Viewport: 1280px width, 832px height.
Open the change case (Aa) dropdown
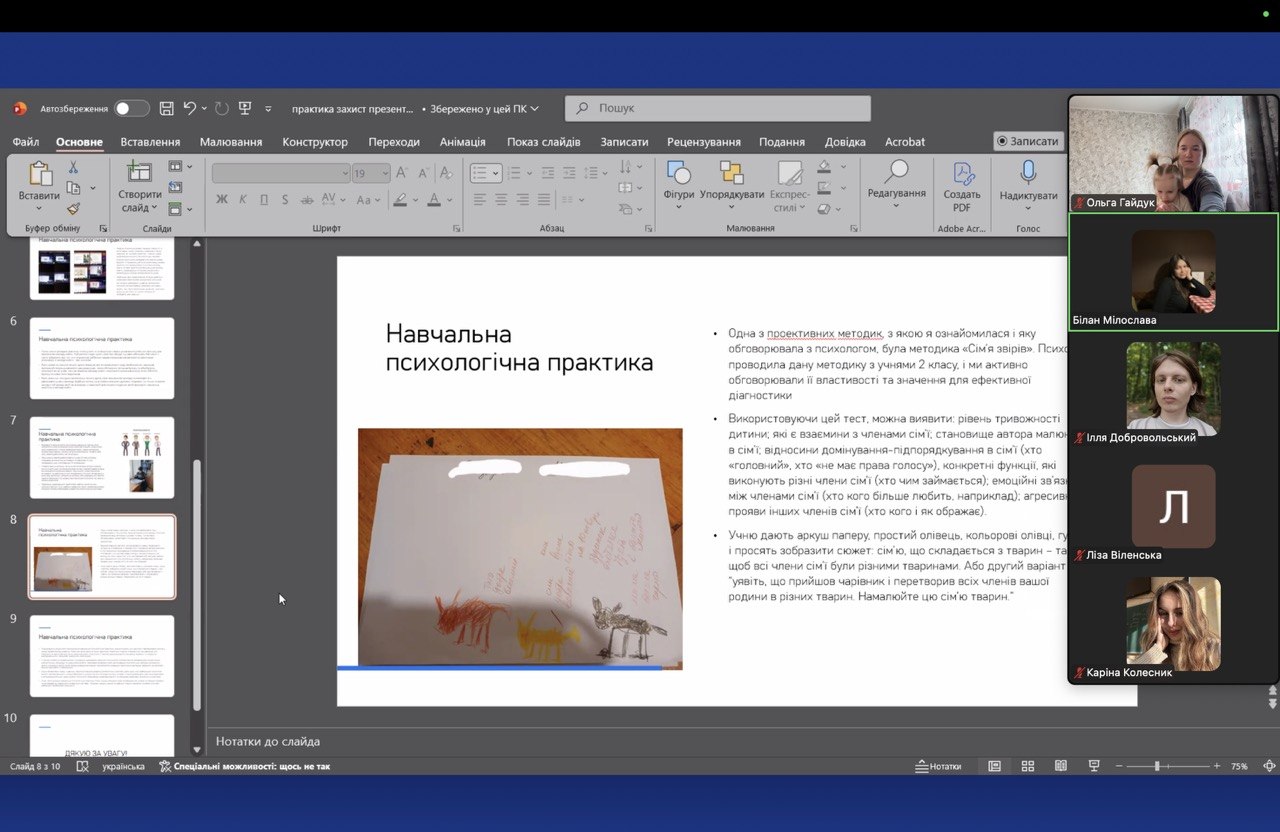(368, 200)
